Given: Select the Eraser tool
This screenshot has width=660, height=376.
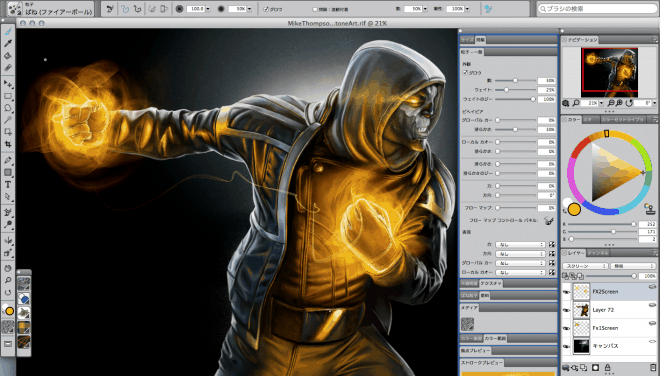Looking at the screenshot, I should 8,67.
